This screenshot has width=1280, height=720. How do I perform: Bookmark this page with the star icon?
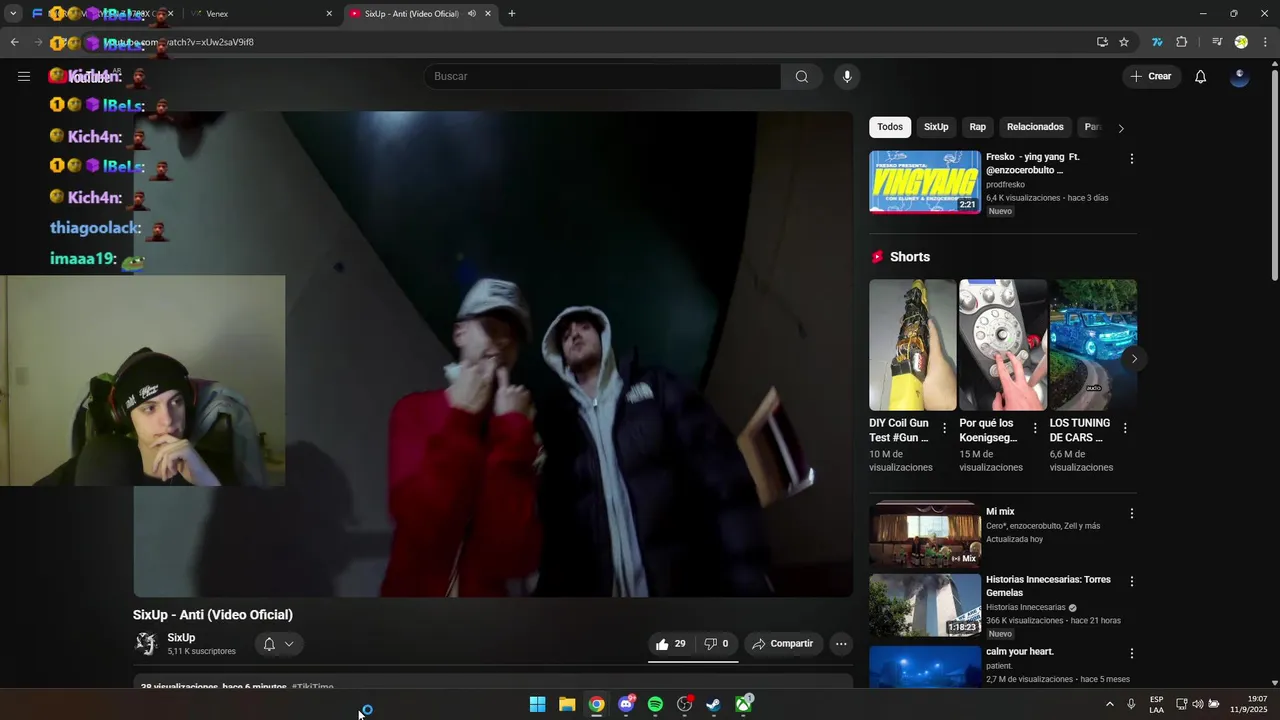pos(1124,42)
